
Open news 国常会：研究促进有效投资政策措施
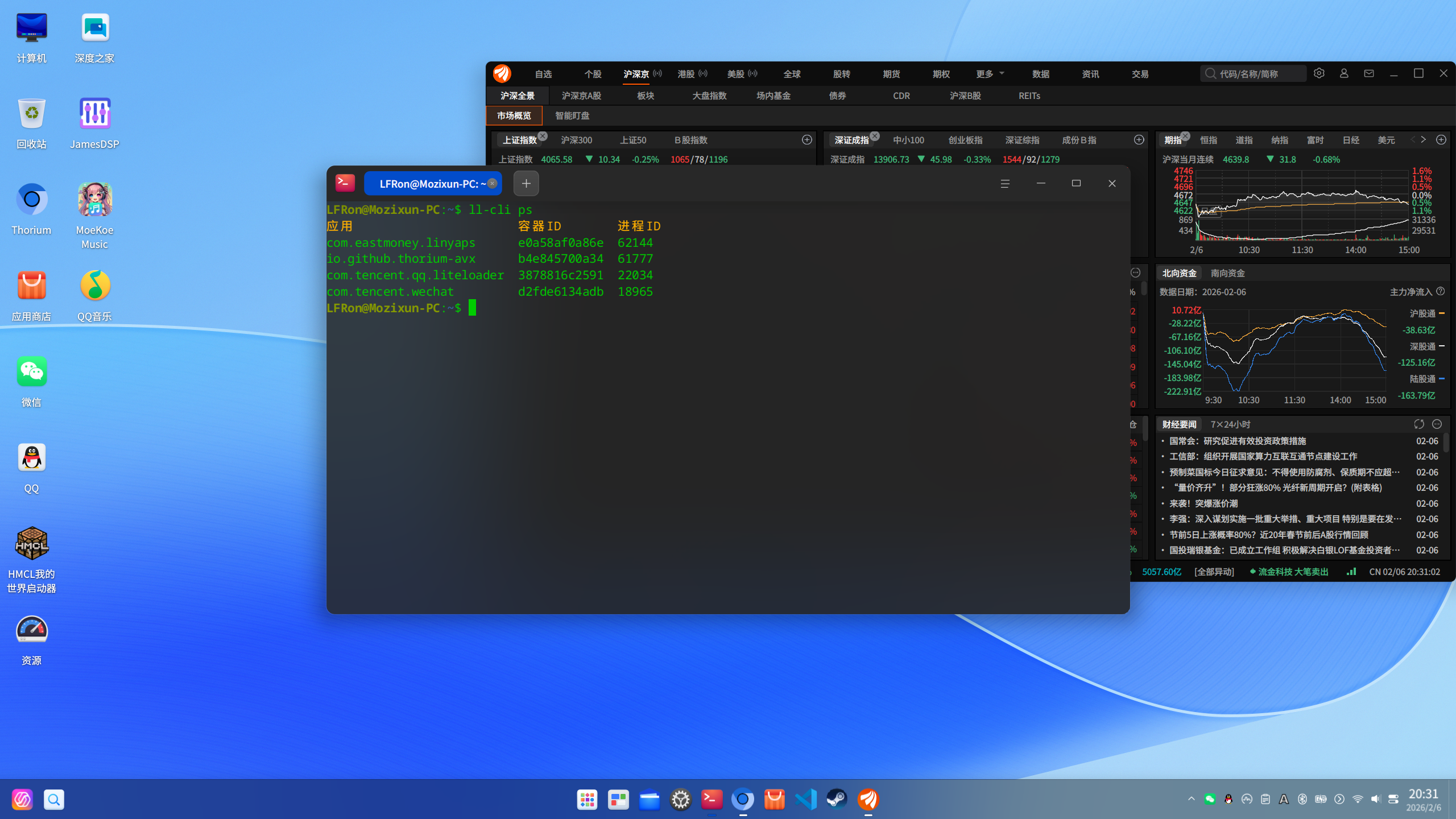pos(1237,441)
